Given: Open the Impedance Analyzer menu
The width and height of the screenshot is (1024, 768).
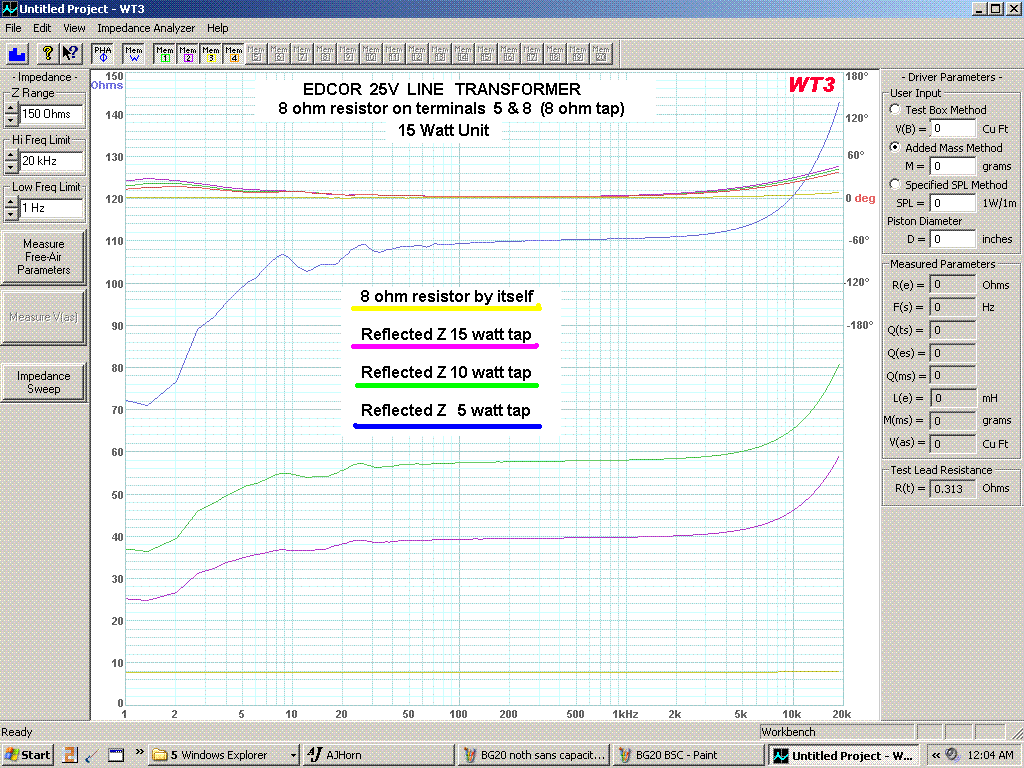Looking at the screenshot, I should 146,28.
